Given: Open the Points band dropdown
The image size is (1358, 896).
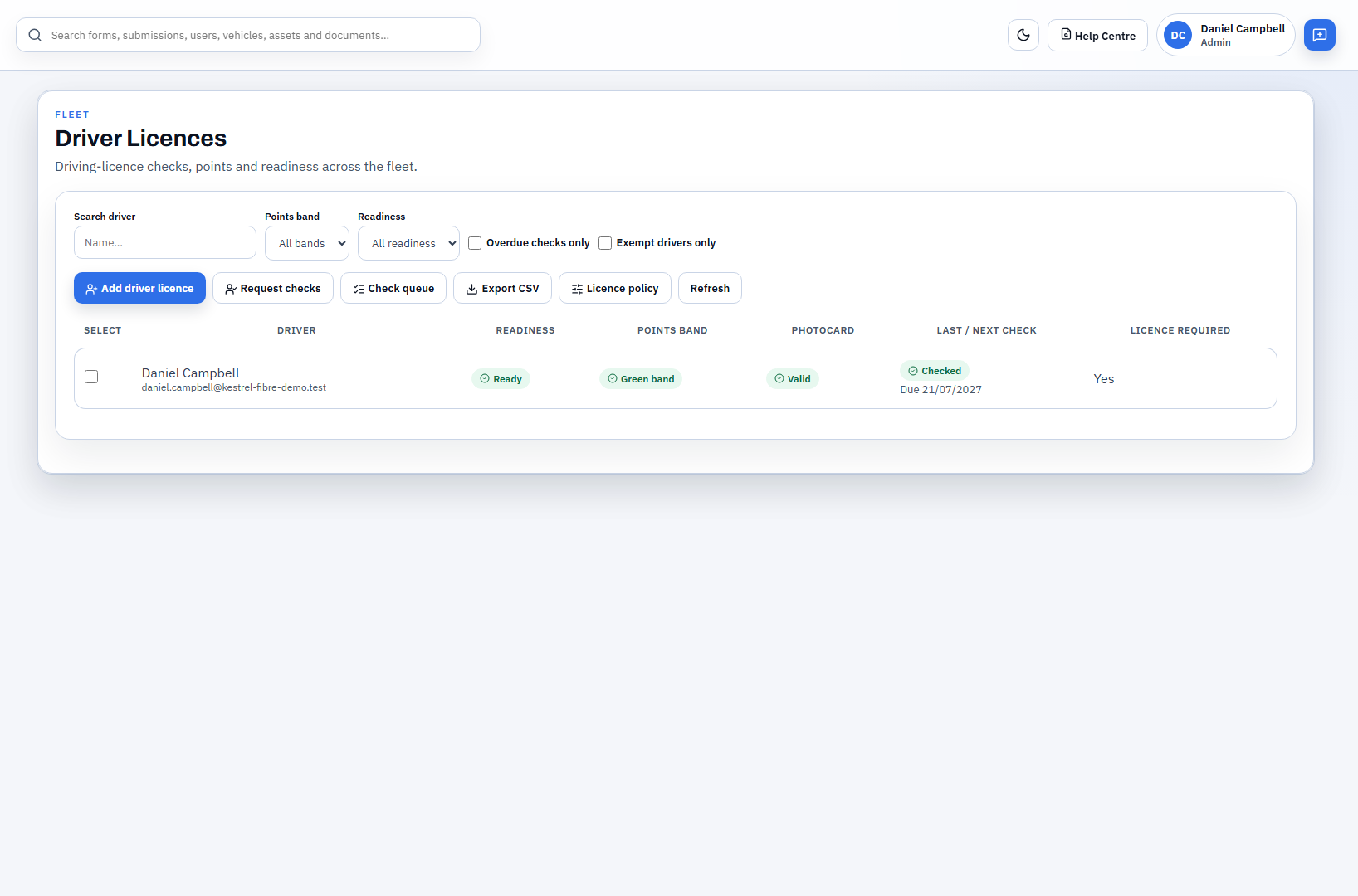Looking at the screenshot, I should 307,243.
